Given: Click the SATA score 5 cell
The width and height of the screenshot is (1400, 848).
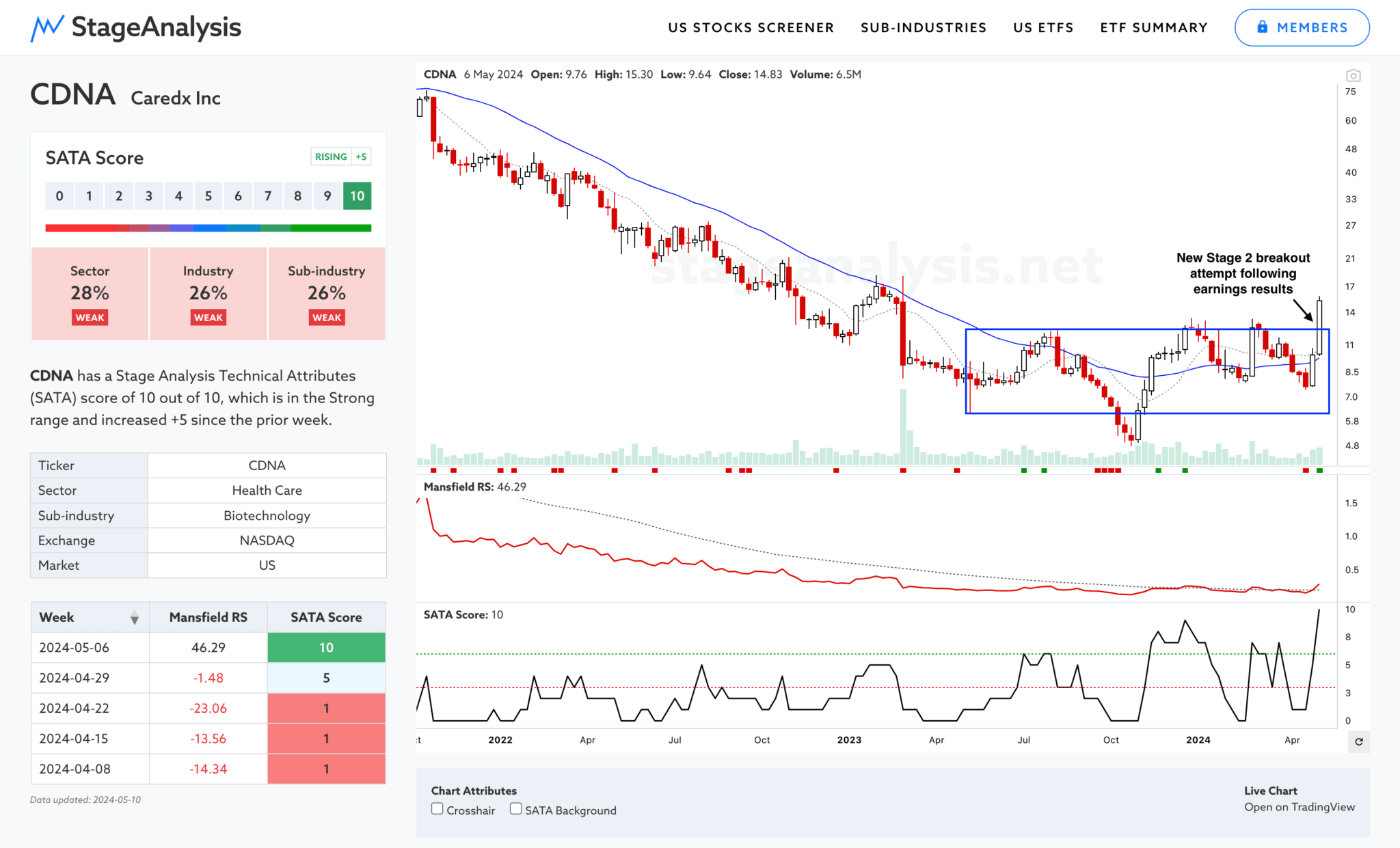Looking at the screenshot, I should [326, 678].
